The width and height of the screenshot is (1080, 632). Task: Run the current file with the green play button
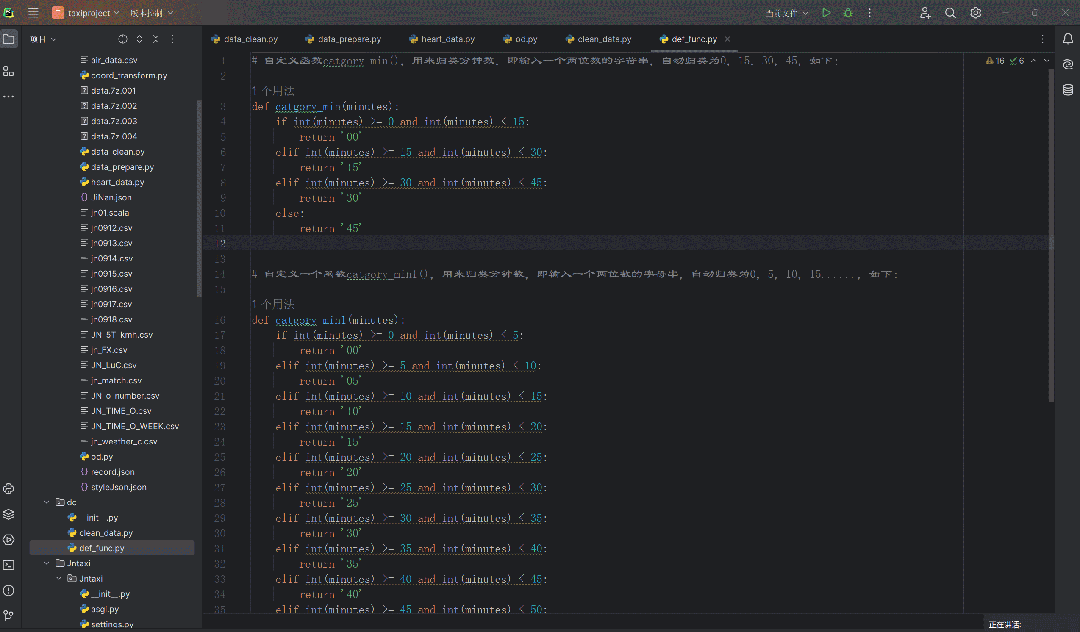[x=826, y=13]
